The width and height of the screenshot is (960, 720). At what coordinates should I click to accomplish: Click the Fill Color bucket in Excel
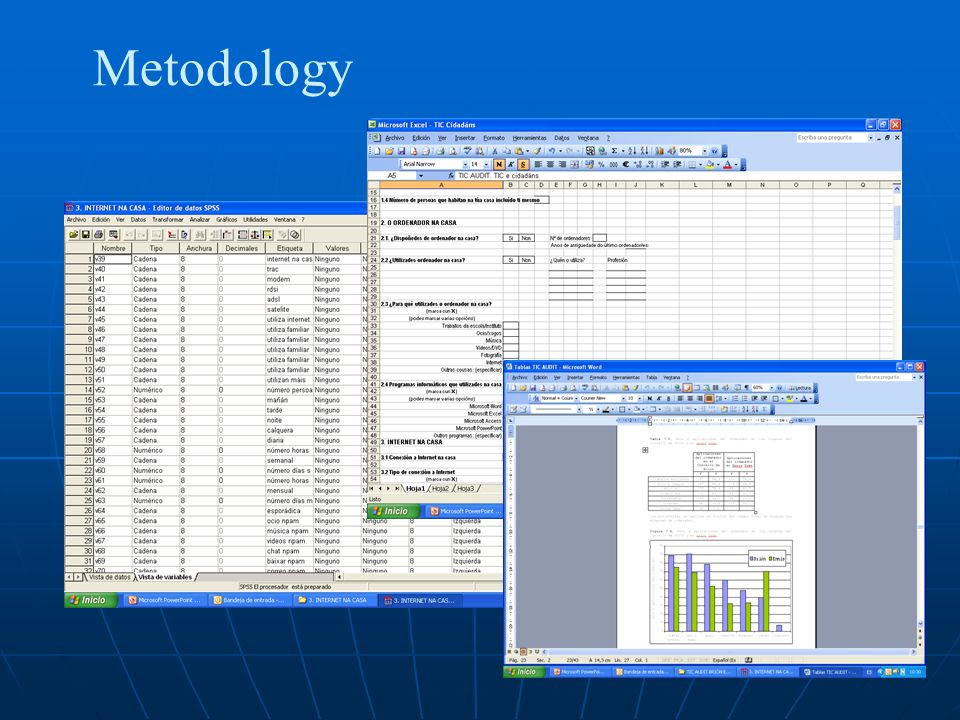coord(710,165)
